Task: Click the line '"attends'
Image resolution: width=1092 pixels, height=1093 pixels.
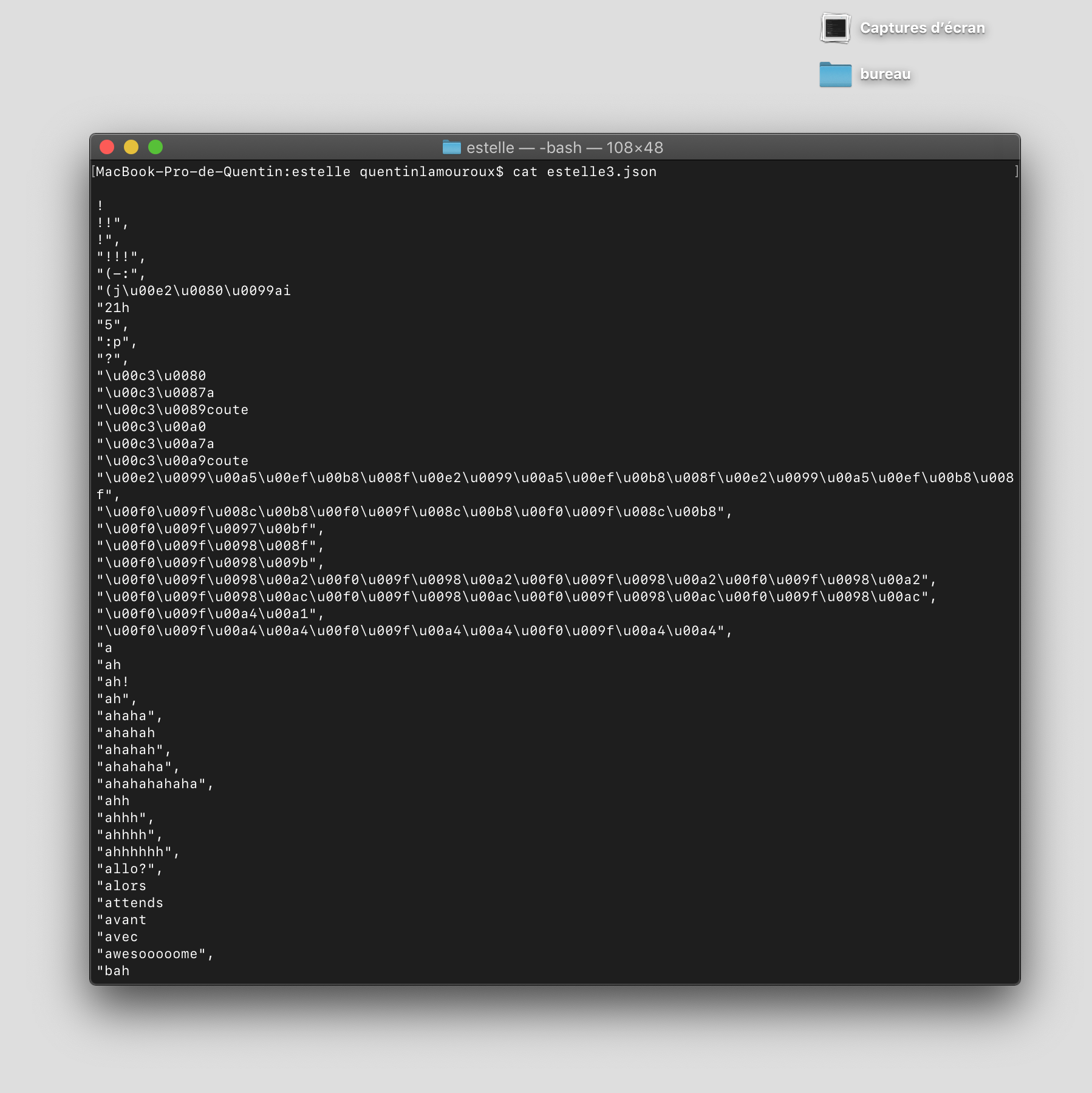Action: (130, 903)
